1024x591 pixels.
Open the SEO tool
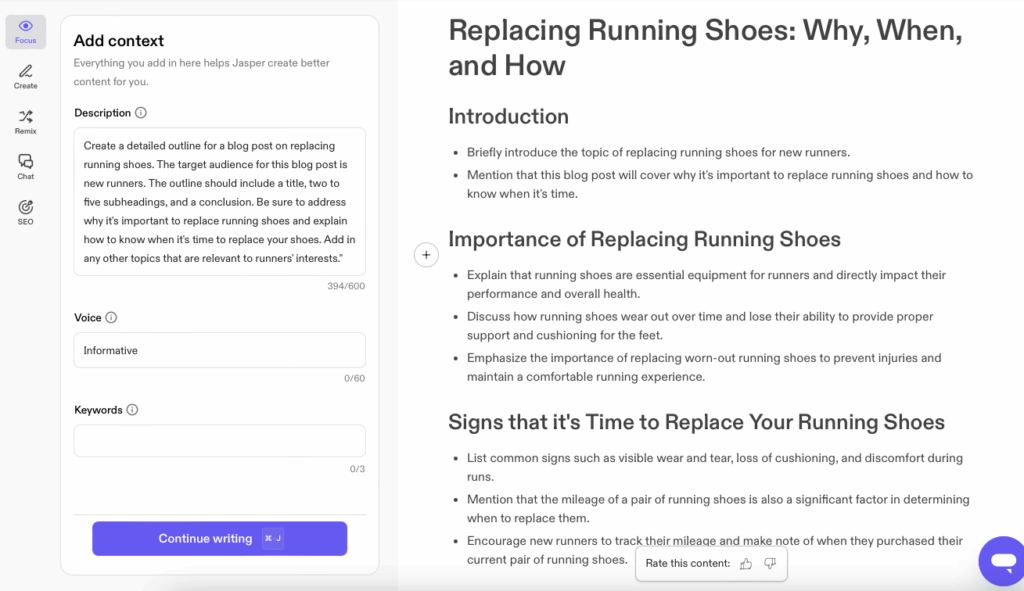point(26,211)
